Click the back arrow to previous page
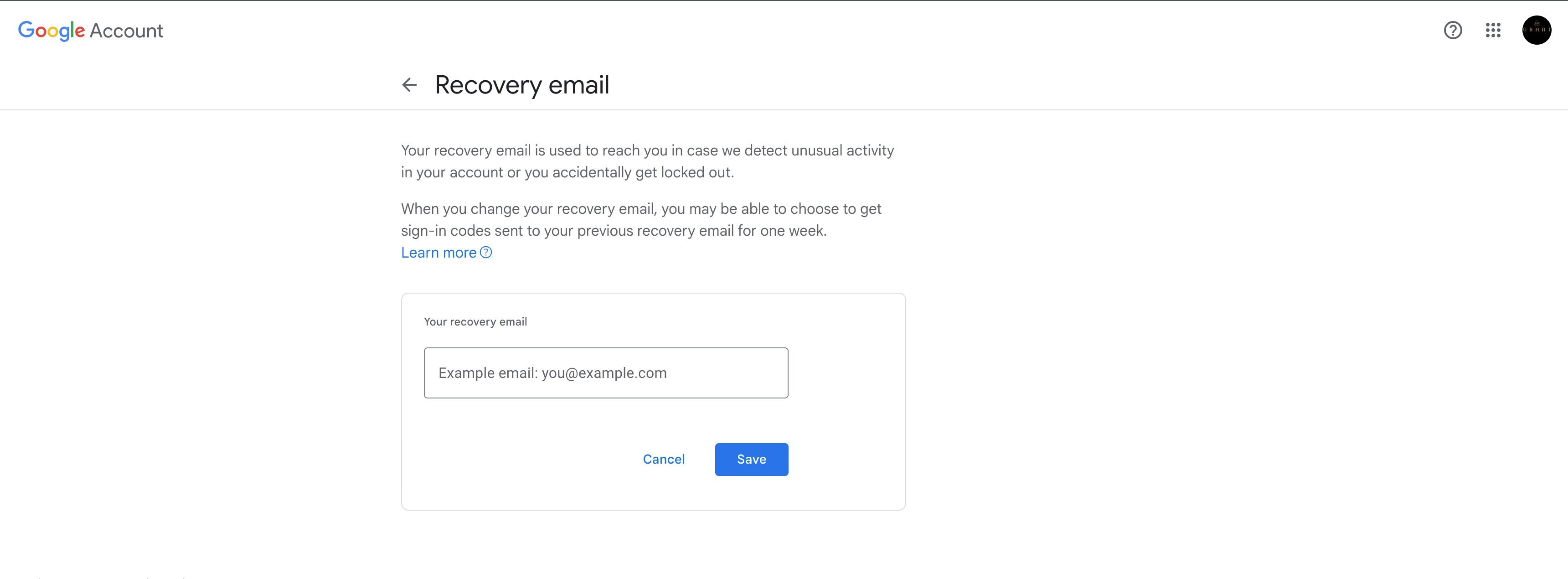The width and height of the screenshot is (1568, 579). [409, 84]
